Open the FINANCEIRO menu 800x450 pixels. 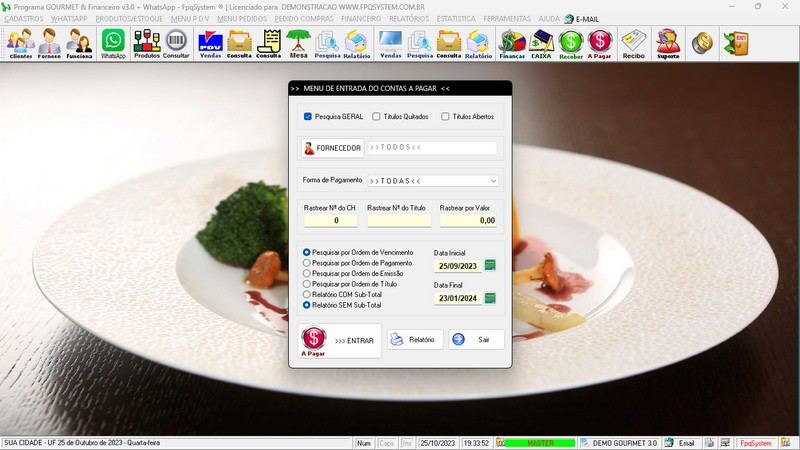(361, 18)
